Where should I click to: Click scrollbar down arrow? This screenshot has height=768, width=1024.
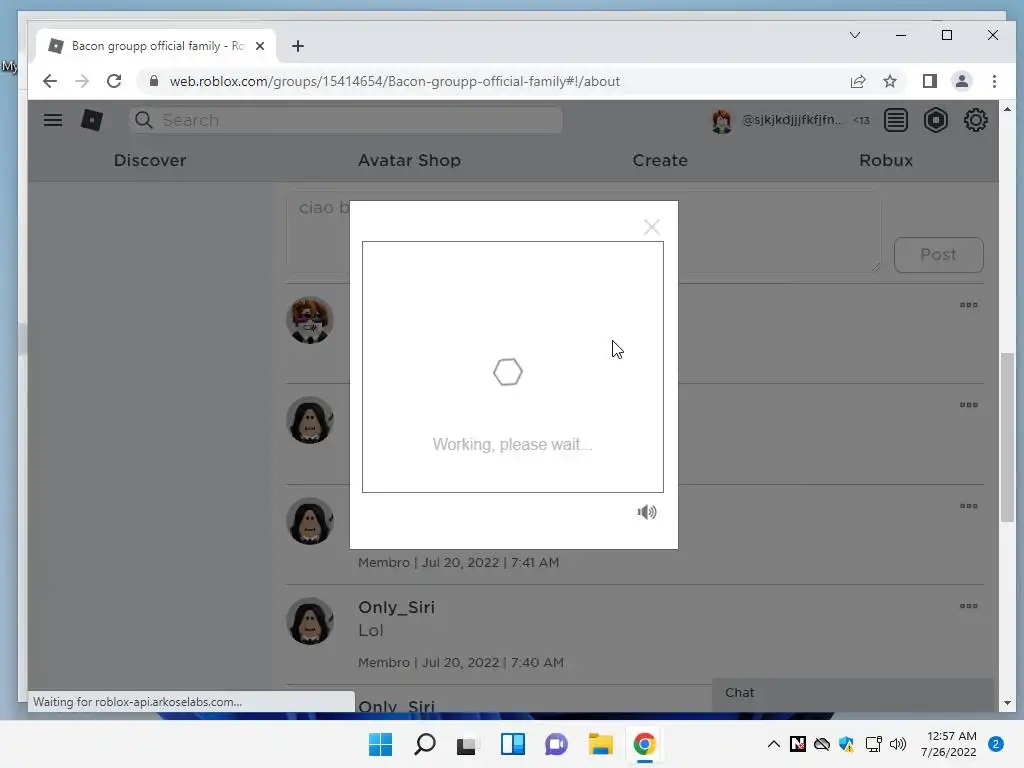(1007, 703)
